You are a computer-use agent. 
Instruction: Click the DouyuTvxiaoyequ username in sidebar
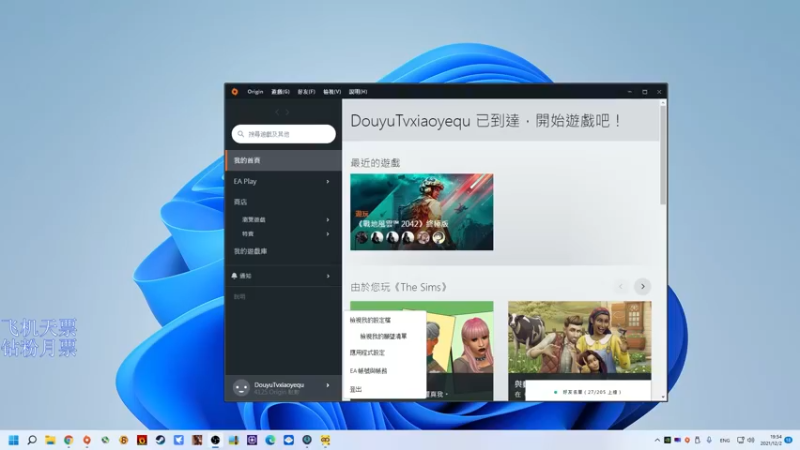coord(279,385)
